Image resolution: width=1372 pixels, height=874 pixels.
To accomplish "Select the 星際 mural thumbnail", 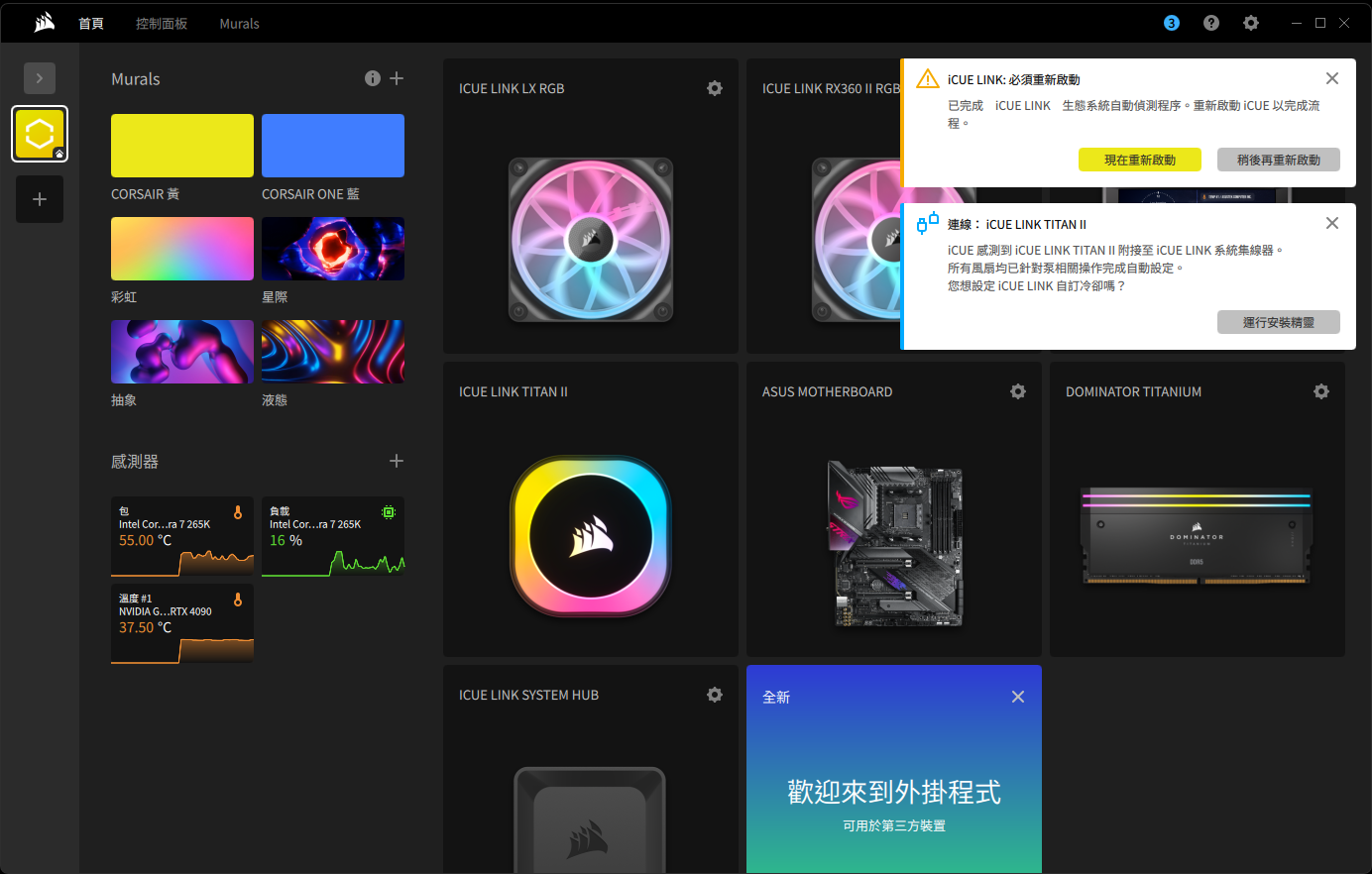I will coord(333,249).
